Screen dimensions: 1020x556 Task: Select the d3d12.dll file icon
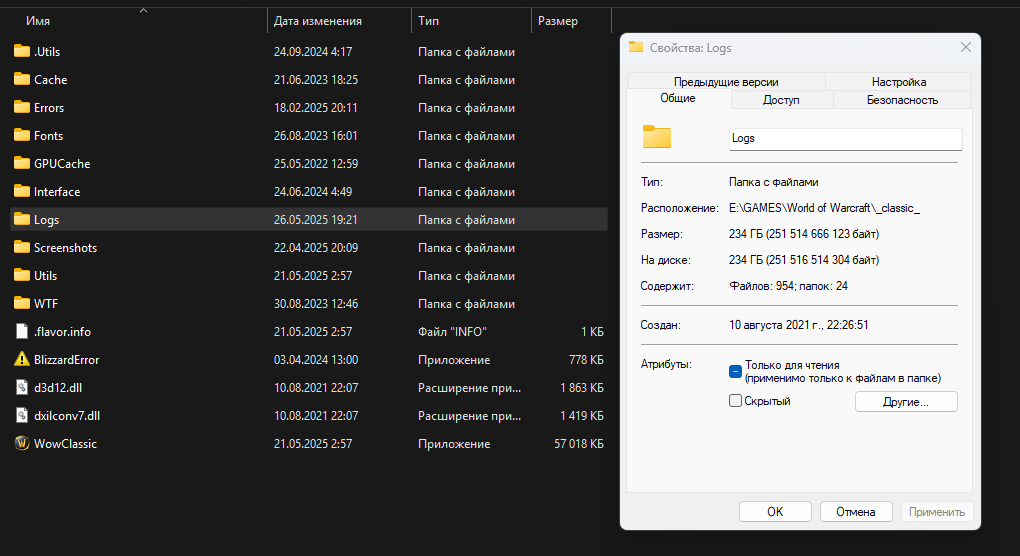click(21, 388)
